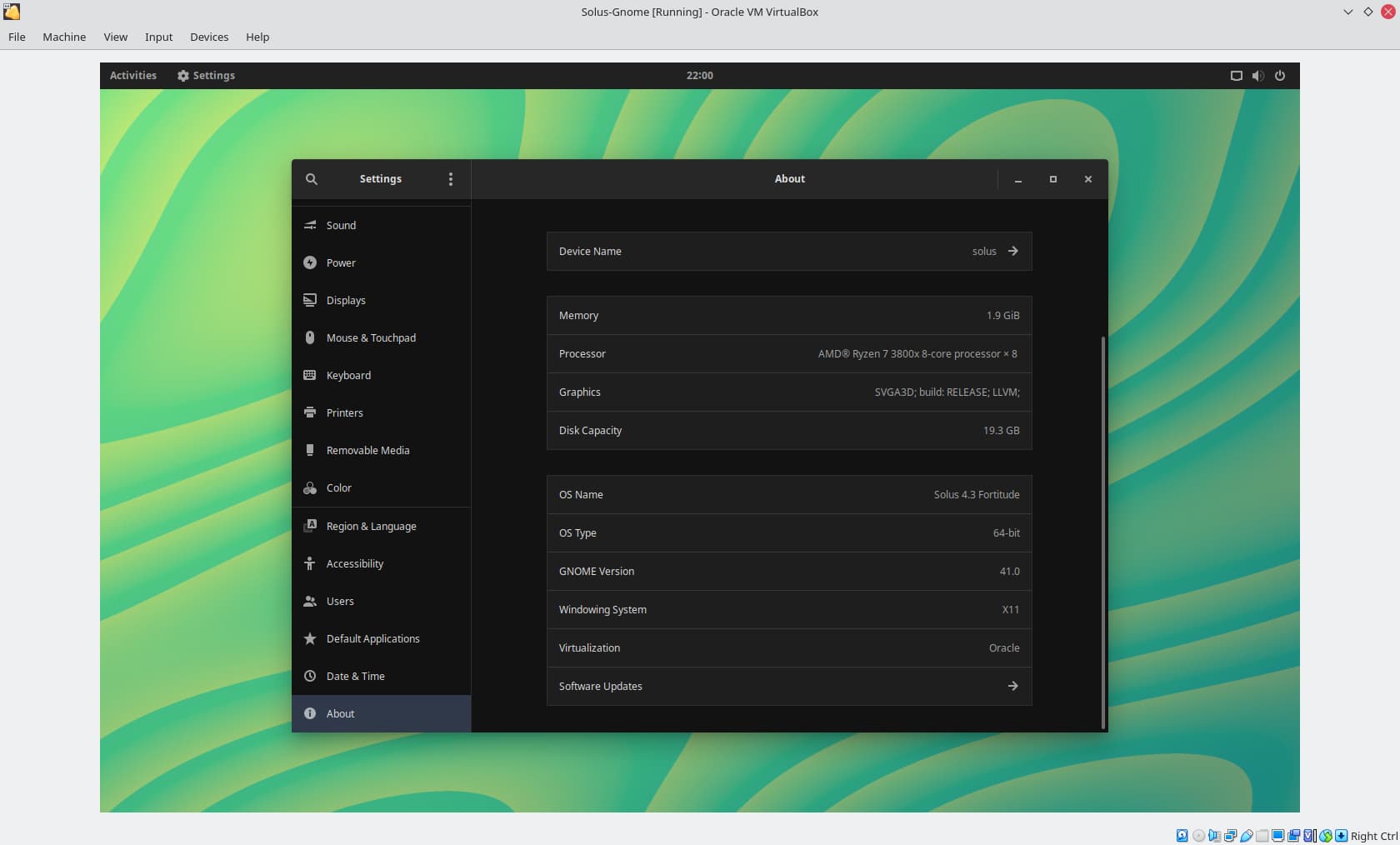Click VirtualBox recording status icon
The height and width of the screenshot is (845, 1400).
[x=1293, y=836]
